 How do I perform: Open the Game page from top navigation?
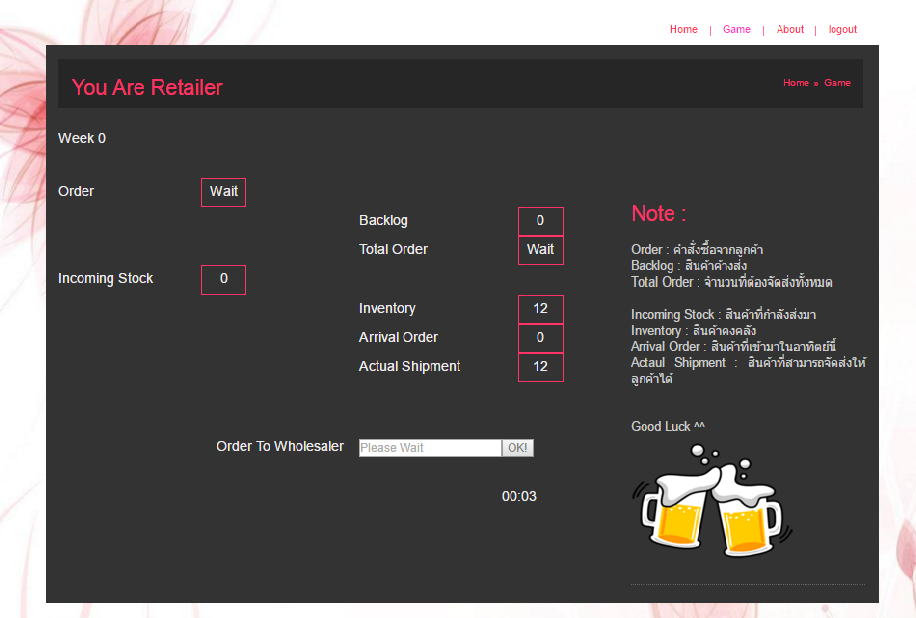pos(737,30)
